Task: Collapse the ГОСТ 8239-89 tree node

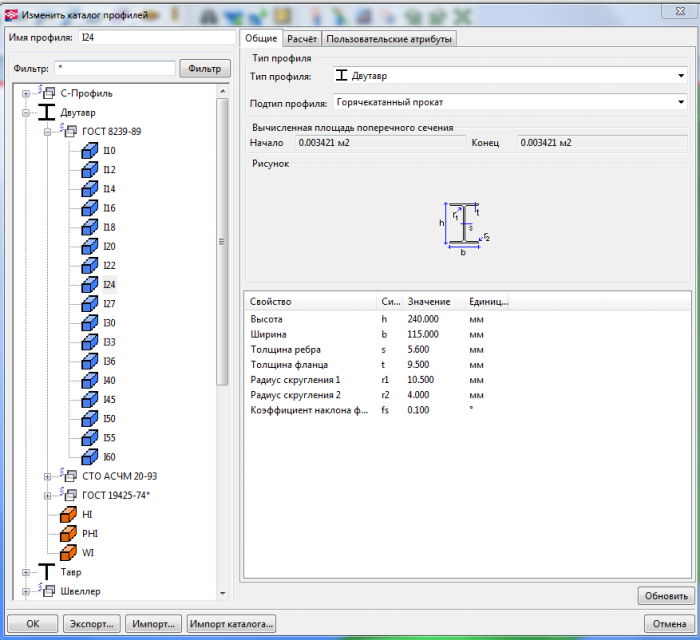Action: (47, 131)
